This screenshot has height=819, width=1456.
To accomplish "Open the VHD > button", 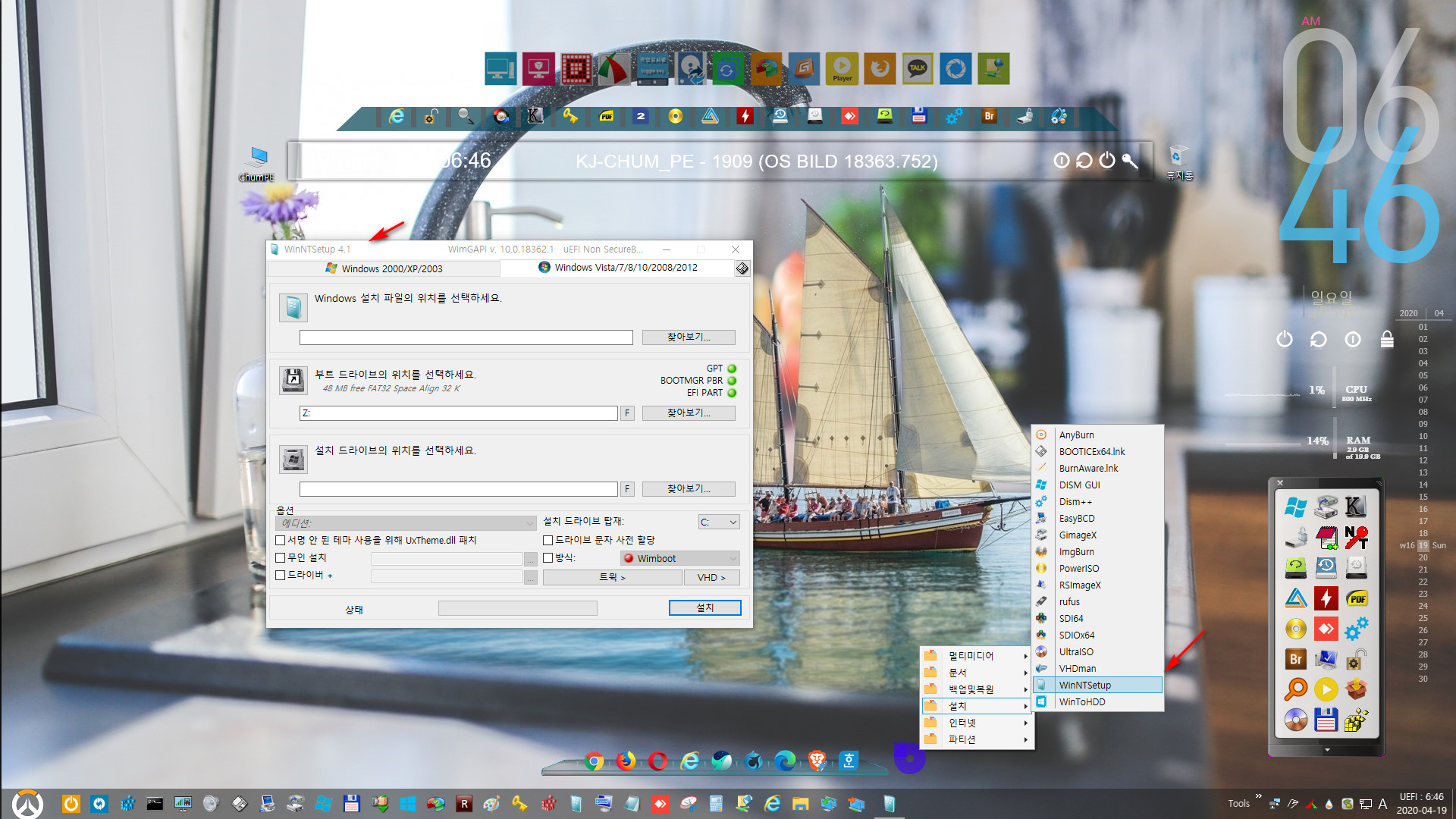I will 711,578.
